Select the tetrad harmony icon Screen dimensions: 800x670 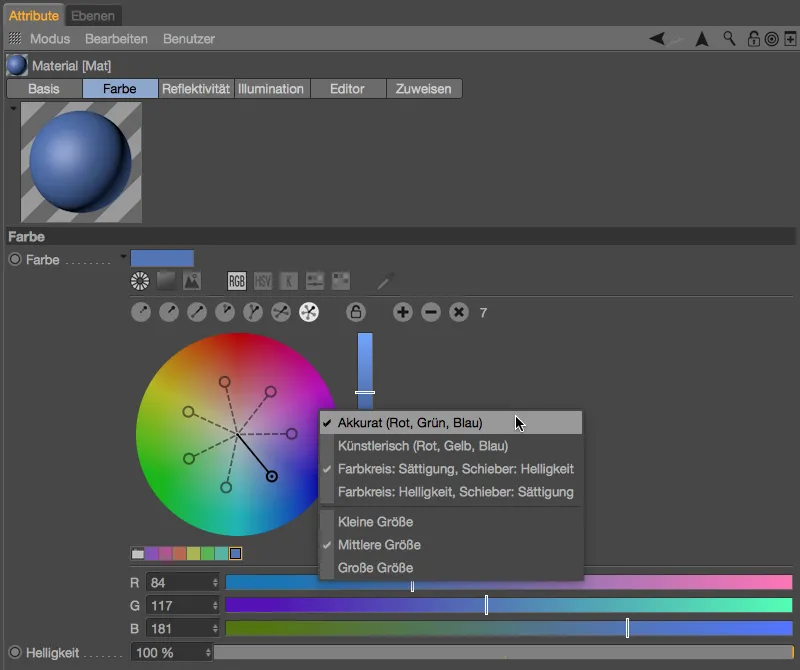click(281, 312)
